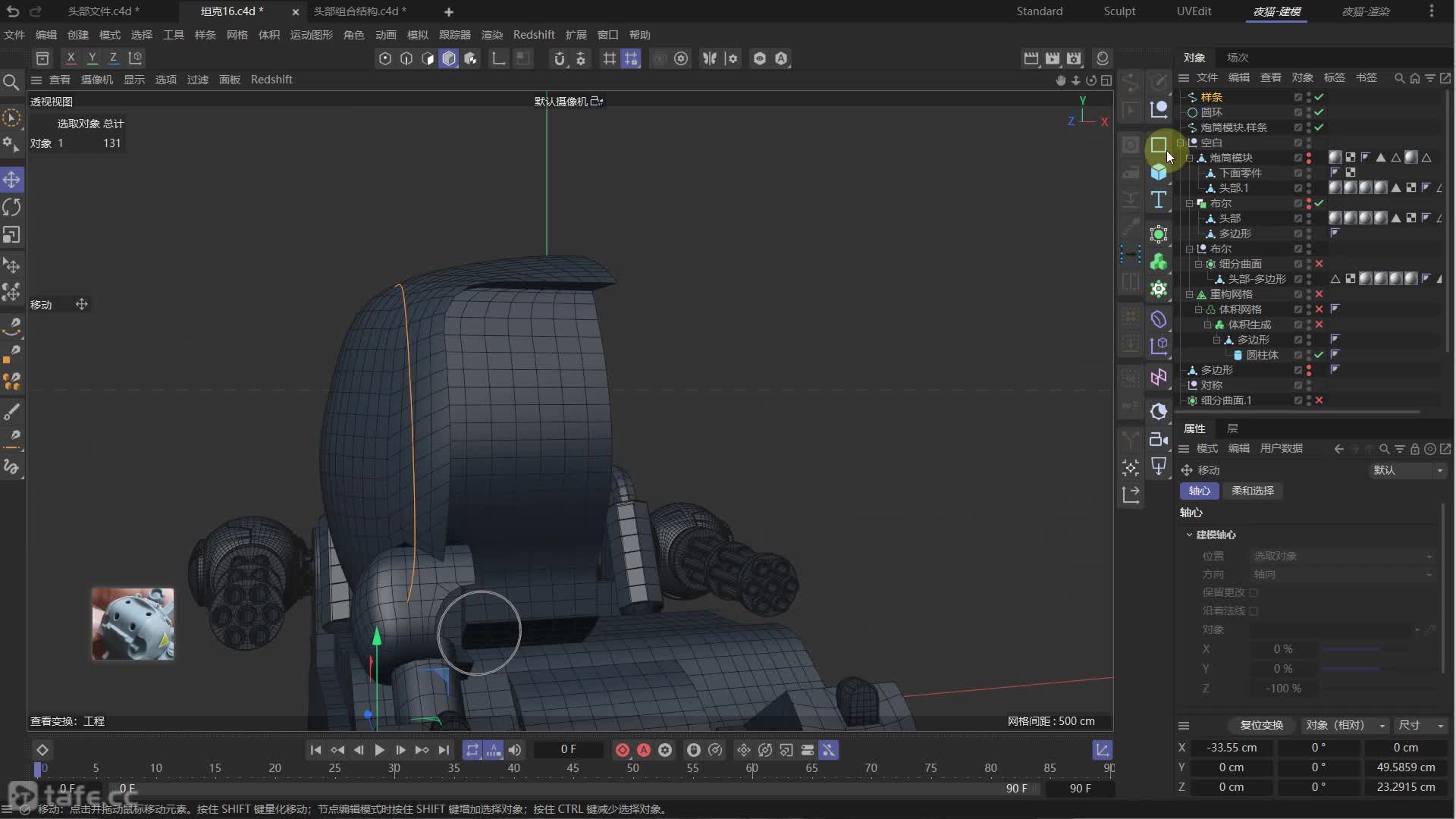Click the X position field -33.55 cm

(1232, 748)
